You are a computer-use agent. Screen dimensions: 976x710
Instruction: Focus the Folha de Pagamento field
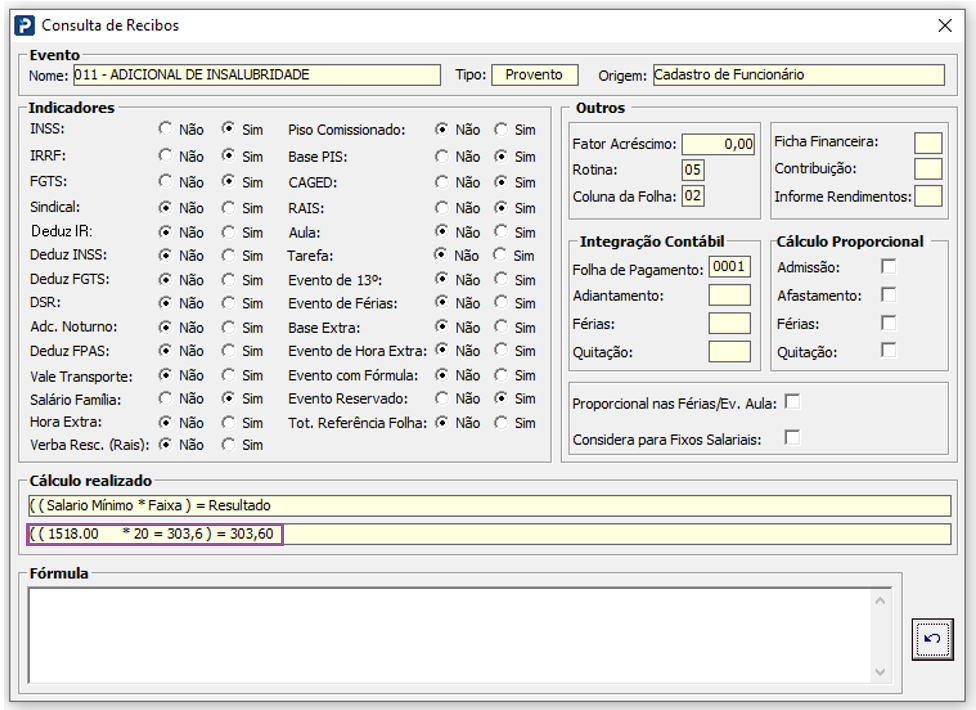[730, 268]
